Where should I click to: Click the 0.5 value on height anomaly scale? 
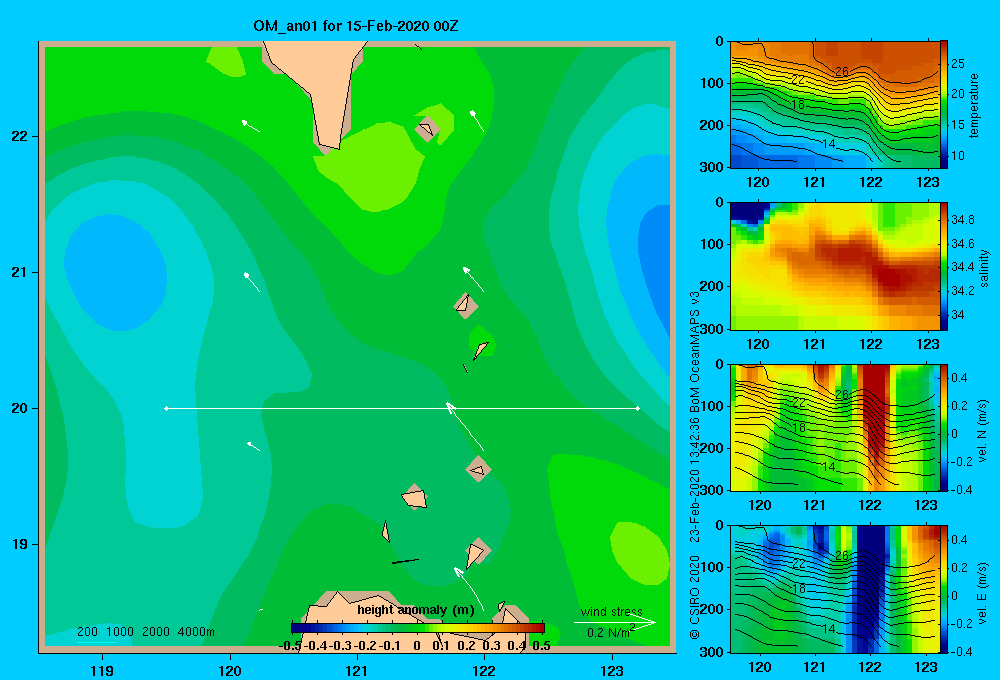(541, 646)
